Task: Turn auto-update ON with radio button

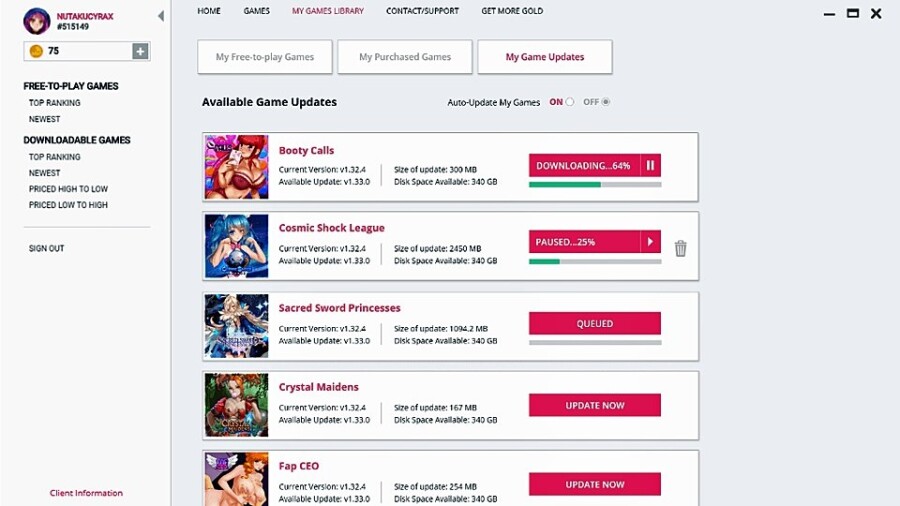Action: tap(569, 102)
